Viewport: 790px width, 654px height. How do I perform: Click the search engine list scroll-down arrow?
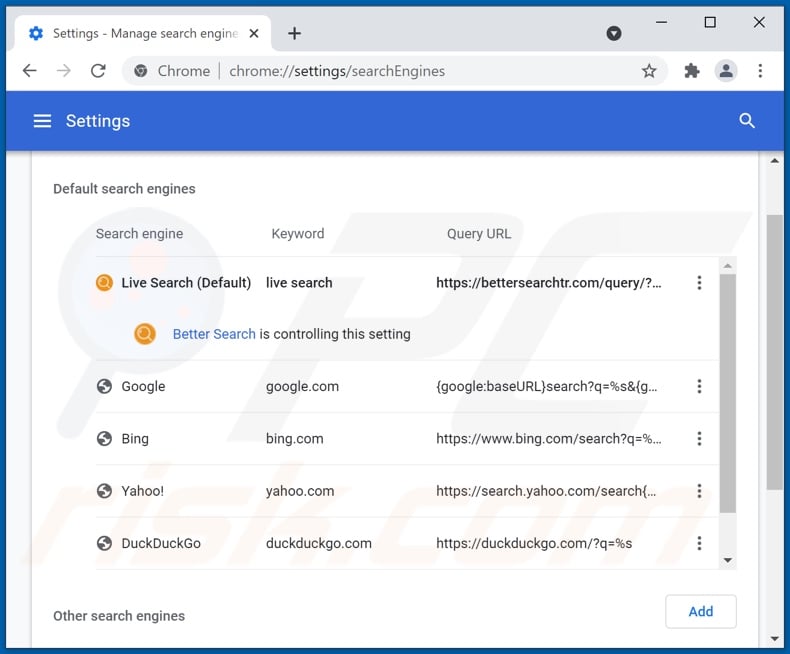[728, 560]
